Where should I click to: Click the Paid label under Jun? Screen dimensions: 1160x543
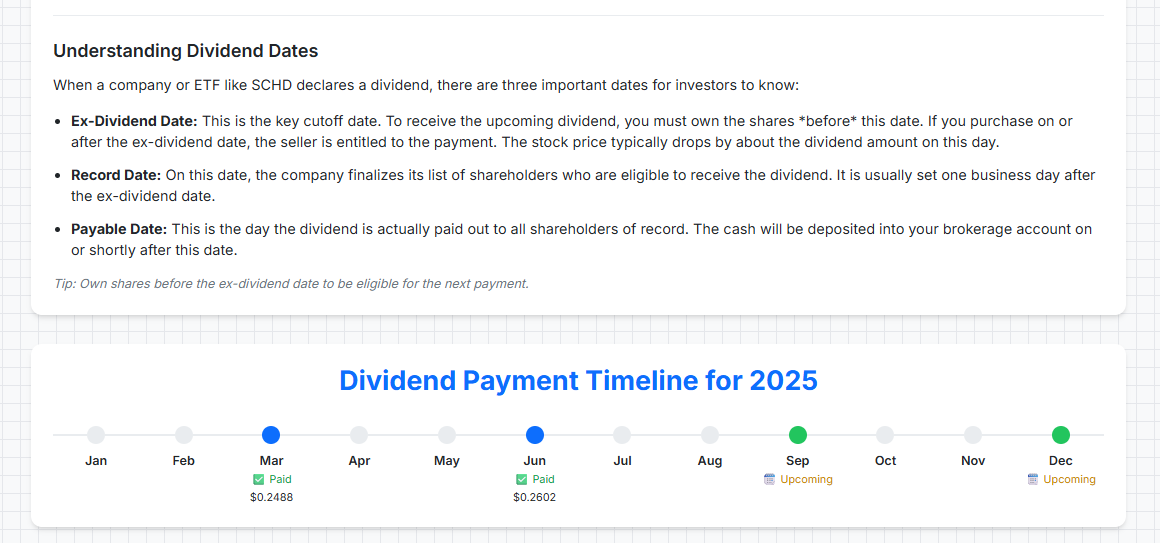(x=543, y=479)
